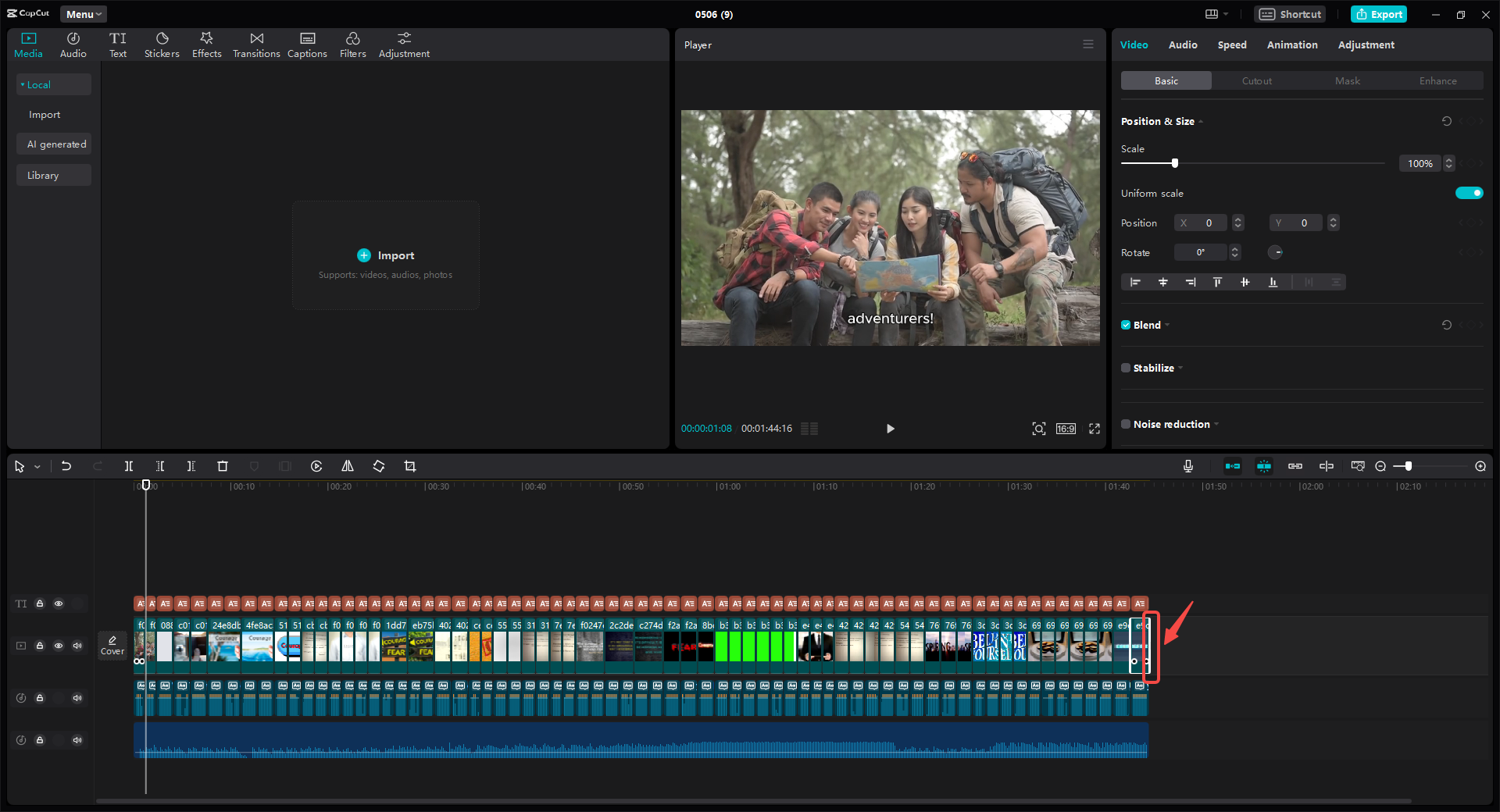
Task: Click the Mirror icon to flip the clip
Action: tap(348, 466)
